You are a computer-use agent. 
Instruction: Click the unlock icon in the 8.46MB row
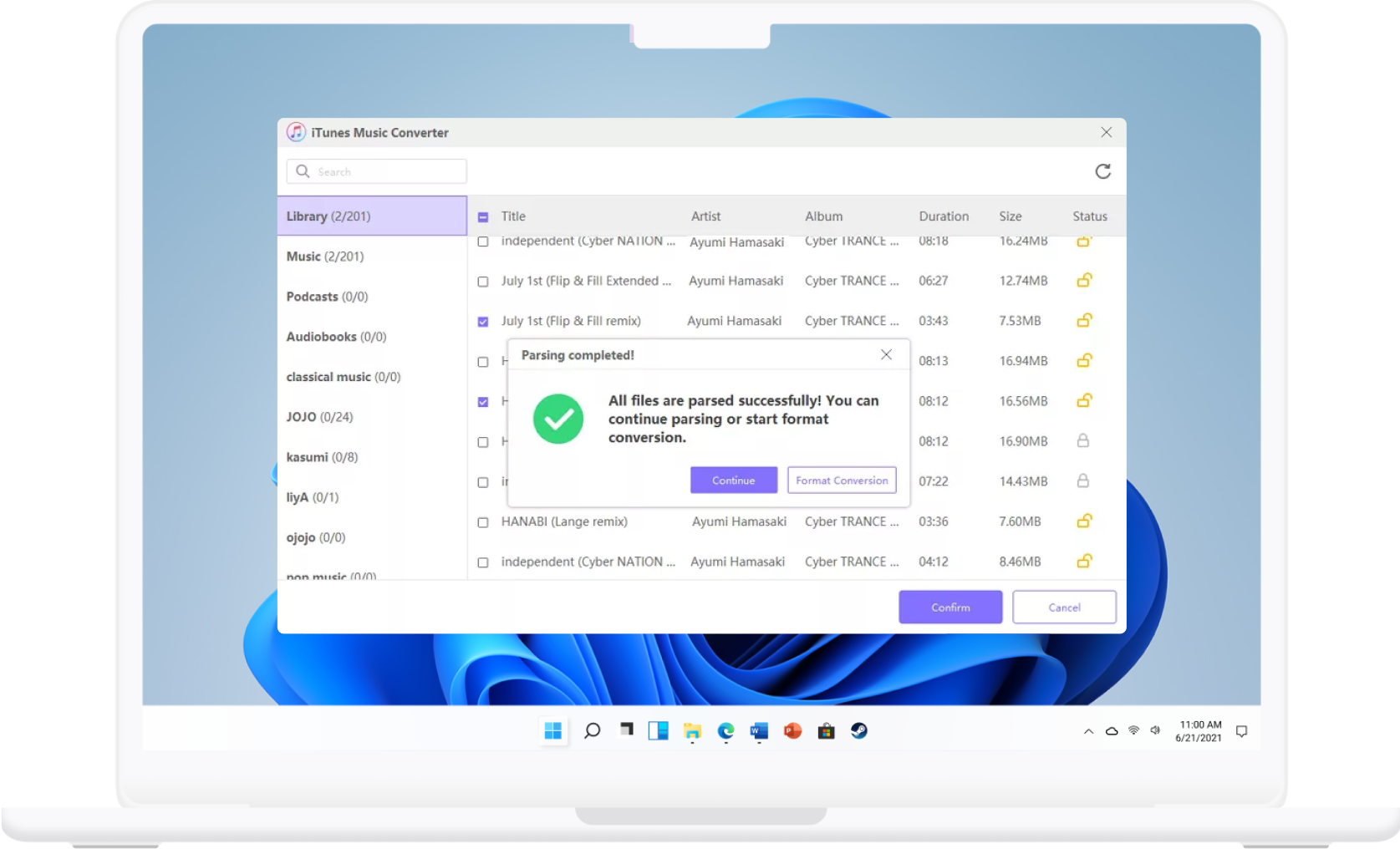(x=1083, y=561)
